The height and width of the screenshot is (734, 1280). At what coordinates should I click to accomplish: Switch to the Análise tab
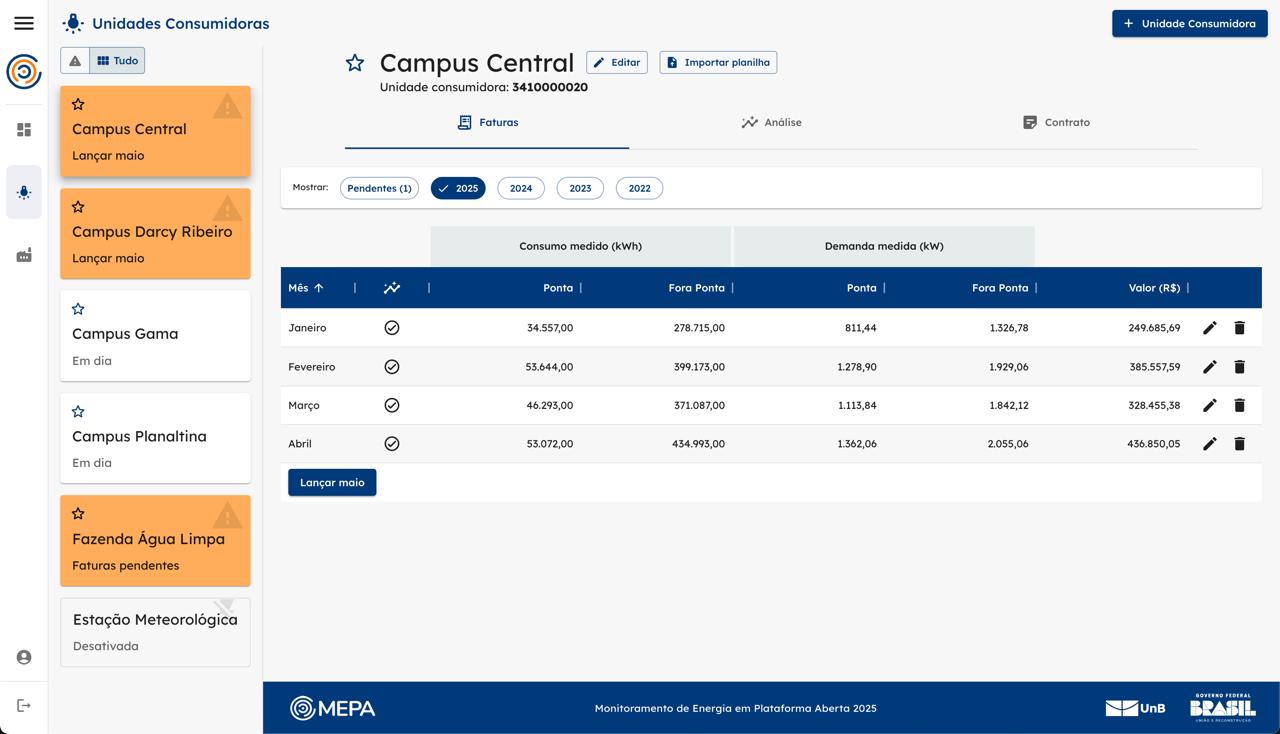771,123
